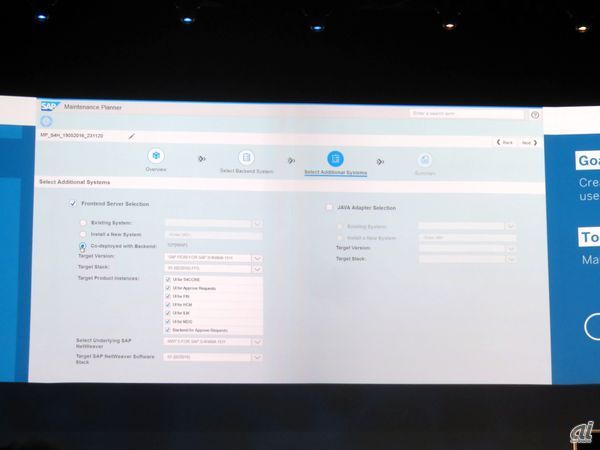Screen dimensions: 600x450
Task: Toggle the Frontend Server Selection checkbox
Action: [x=72, y=204]
